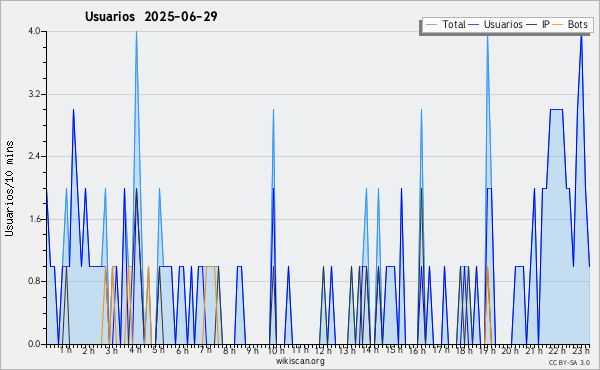Screen dimensions: 600x370
Task: Click the '8 h' x-axis label
Action: 229,350
